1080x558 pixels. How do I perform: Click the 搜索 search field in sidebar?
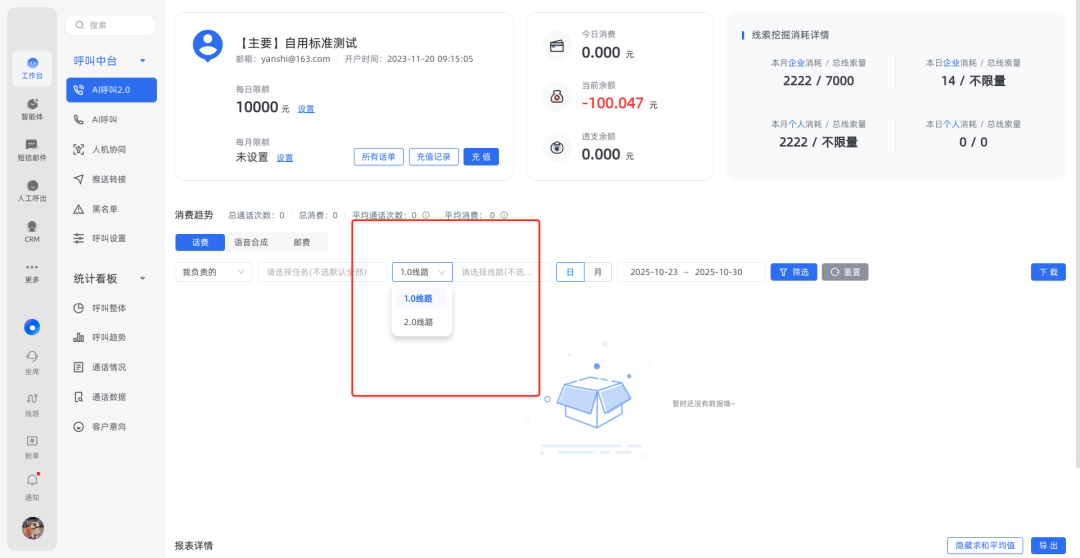112,25
